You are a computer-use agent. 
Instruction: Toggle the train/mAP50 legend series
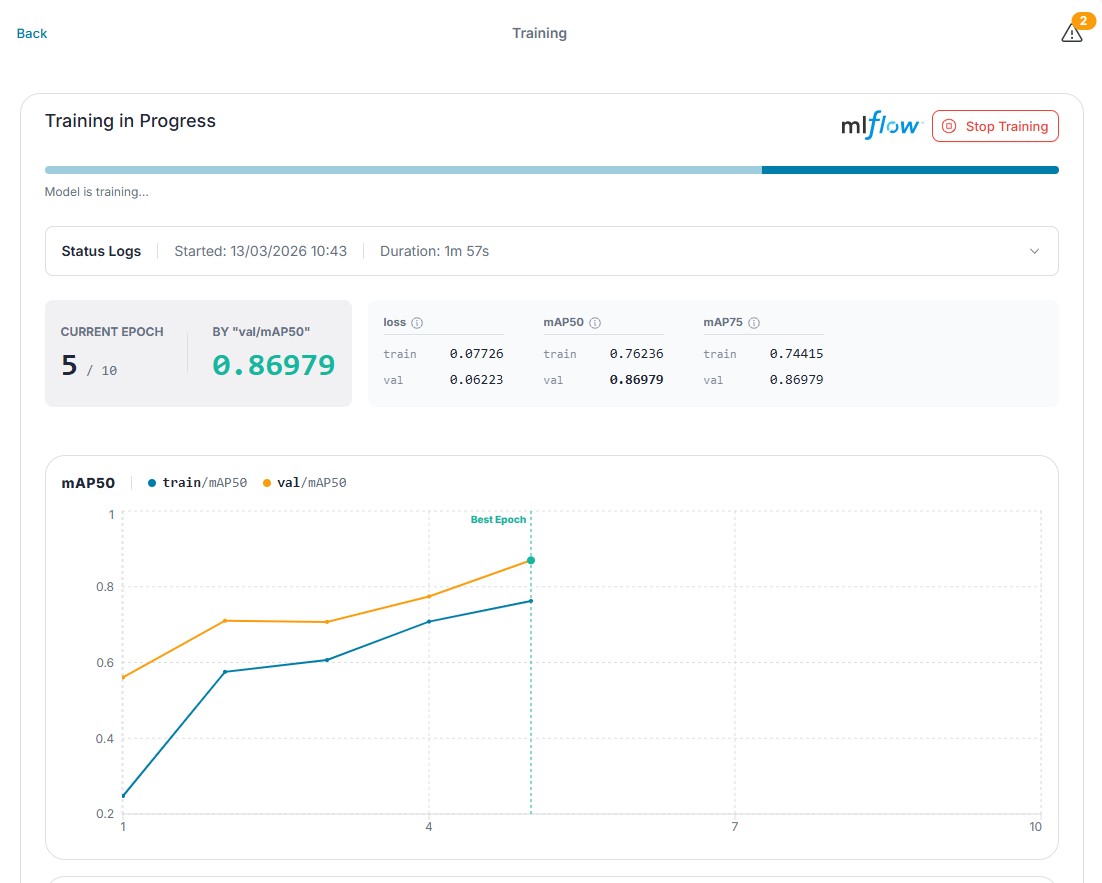197,483
